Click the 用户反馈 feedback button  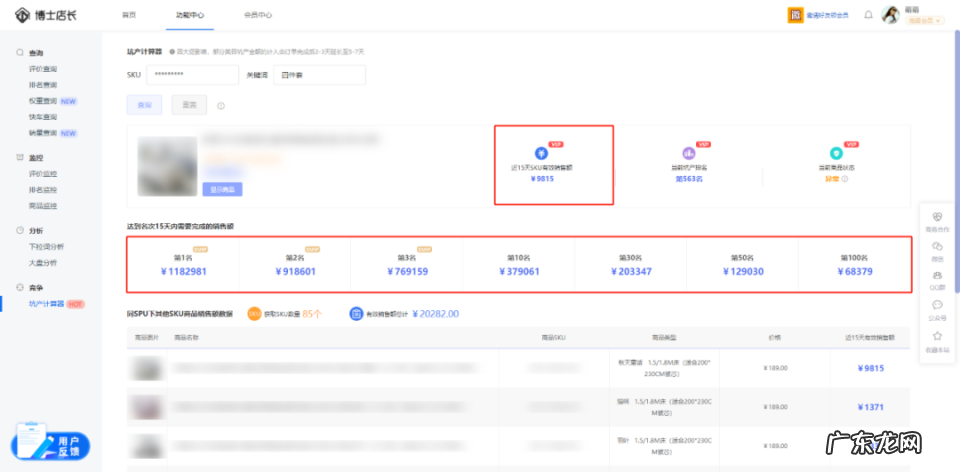(x=50, y=441)
